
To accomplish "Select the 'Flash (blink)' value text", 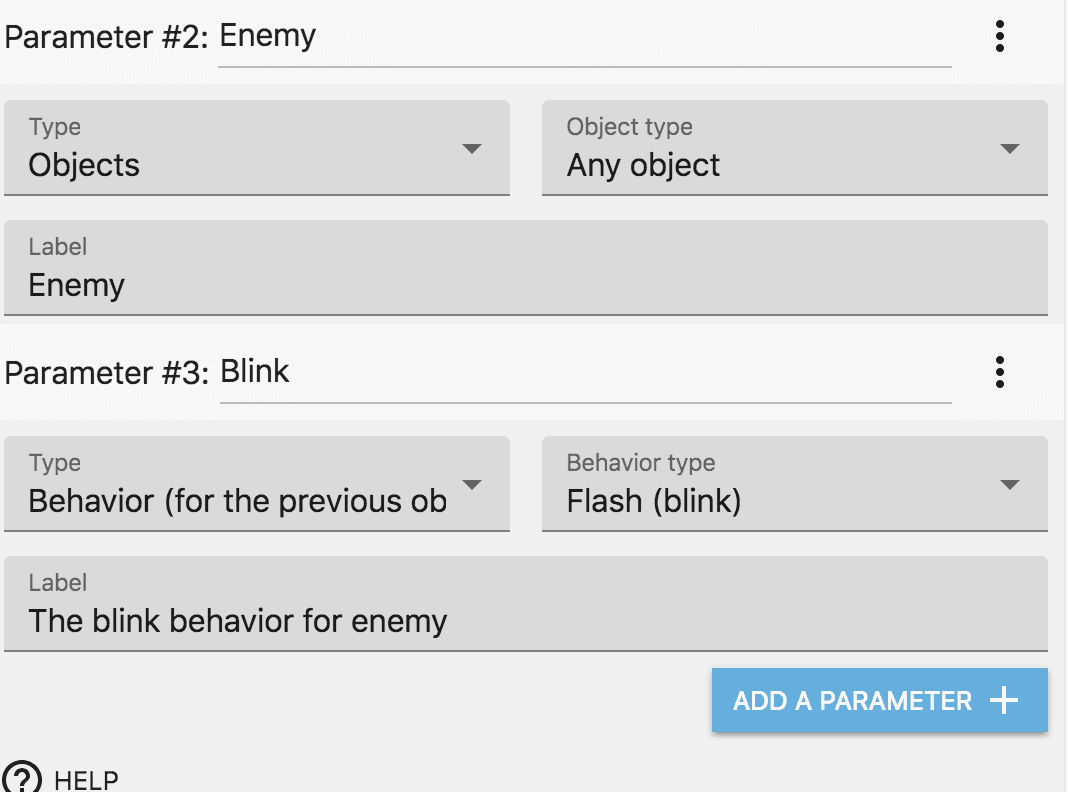I will tap(654, 501).
